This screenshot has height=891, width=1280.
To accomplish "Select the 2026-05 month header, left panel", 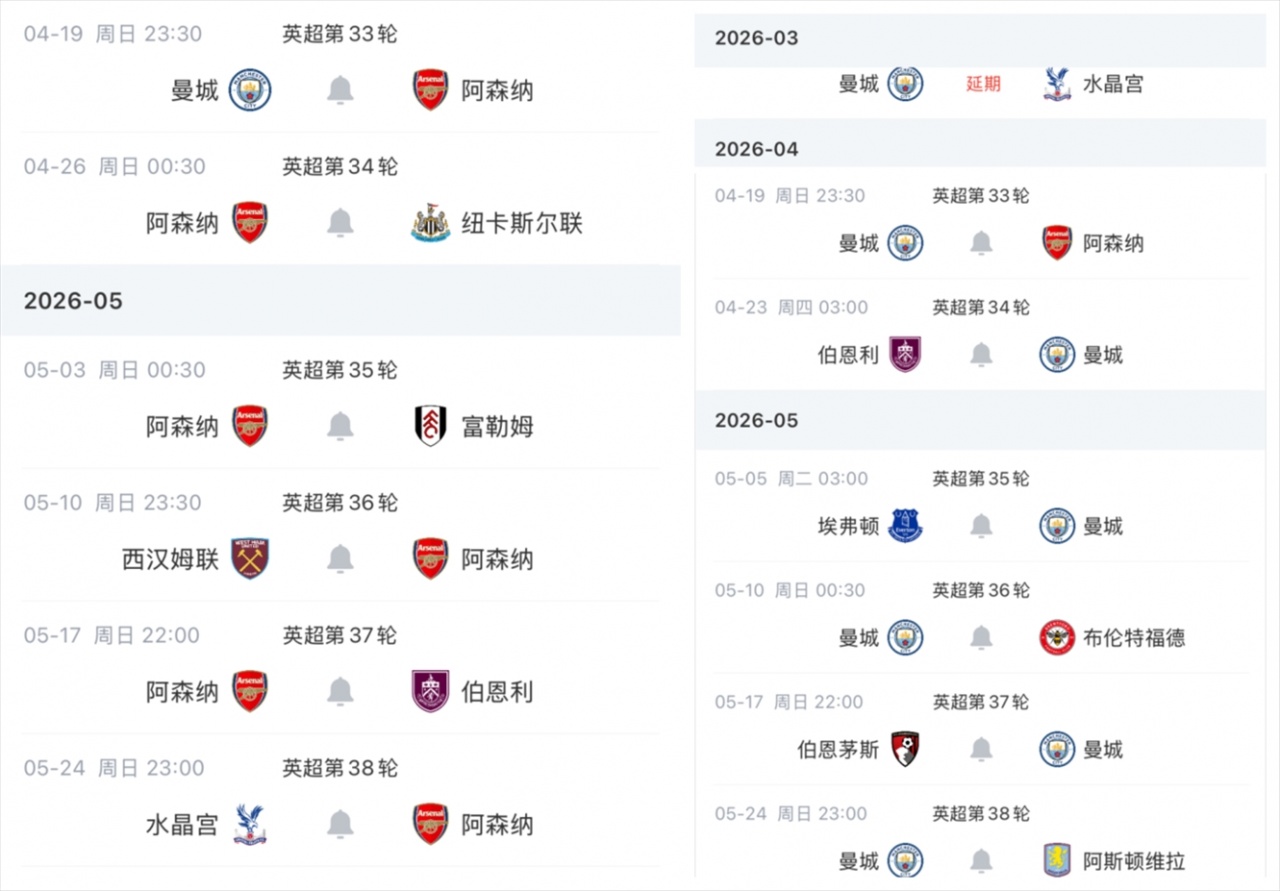I will point(73,301).
